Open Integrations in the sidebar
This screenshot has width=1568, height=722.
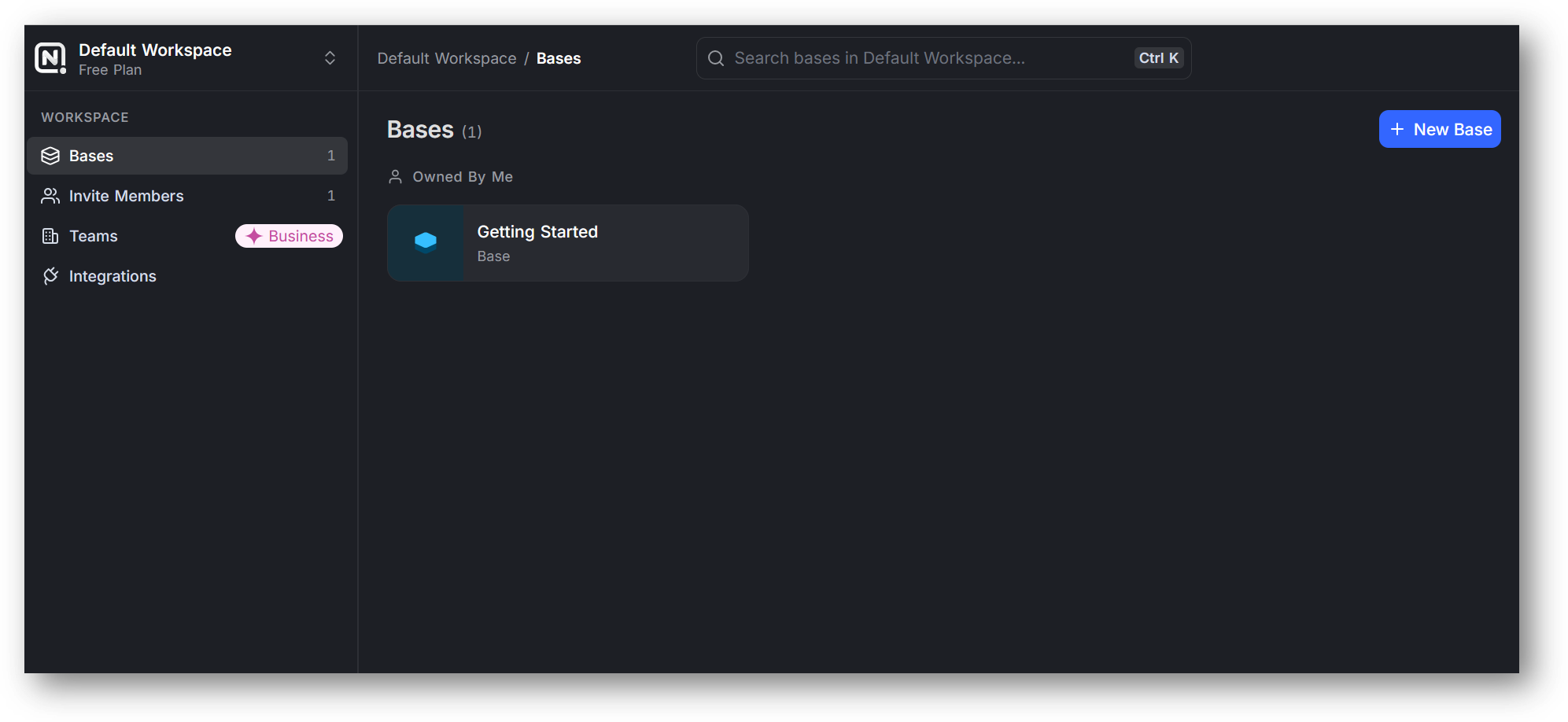pos(187,276)
